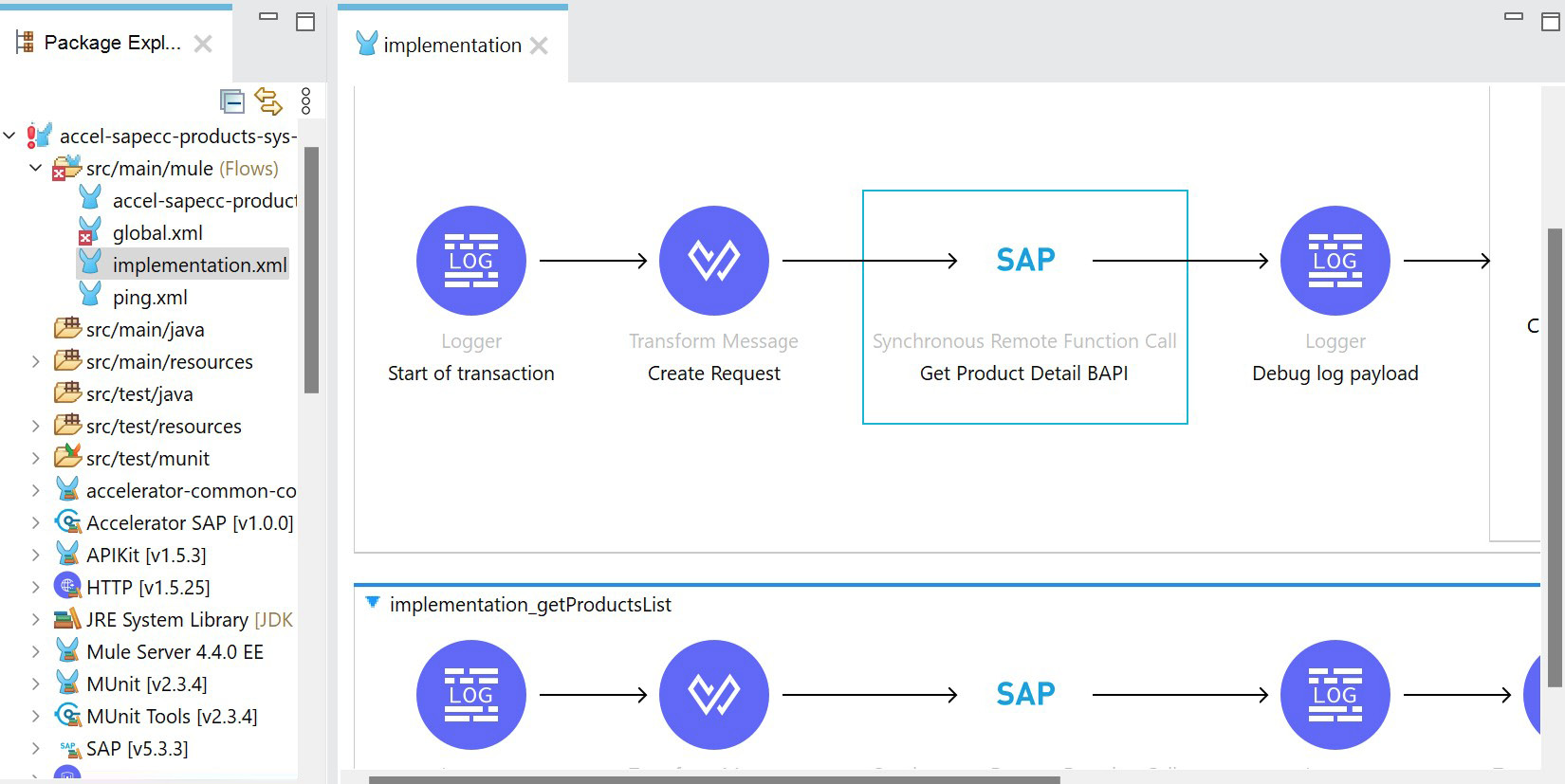Select the Create Request Transform Message icon
This screenshot has height=784, width=1565.
click(714, 261)
